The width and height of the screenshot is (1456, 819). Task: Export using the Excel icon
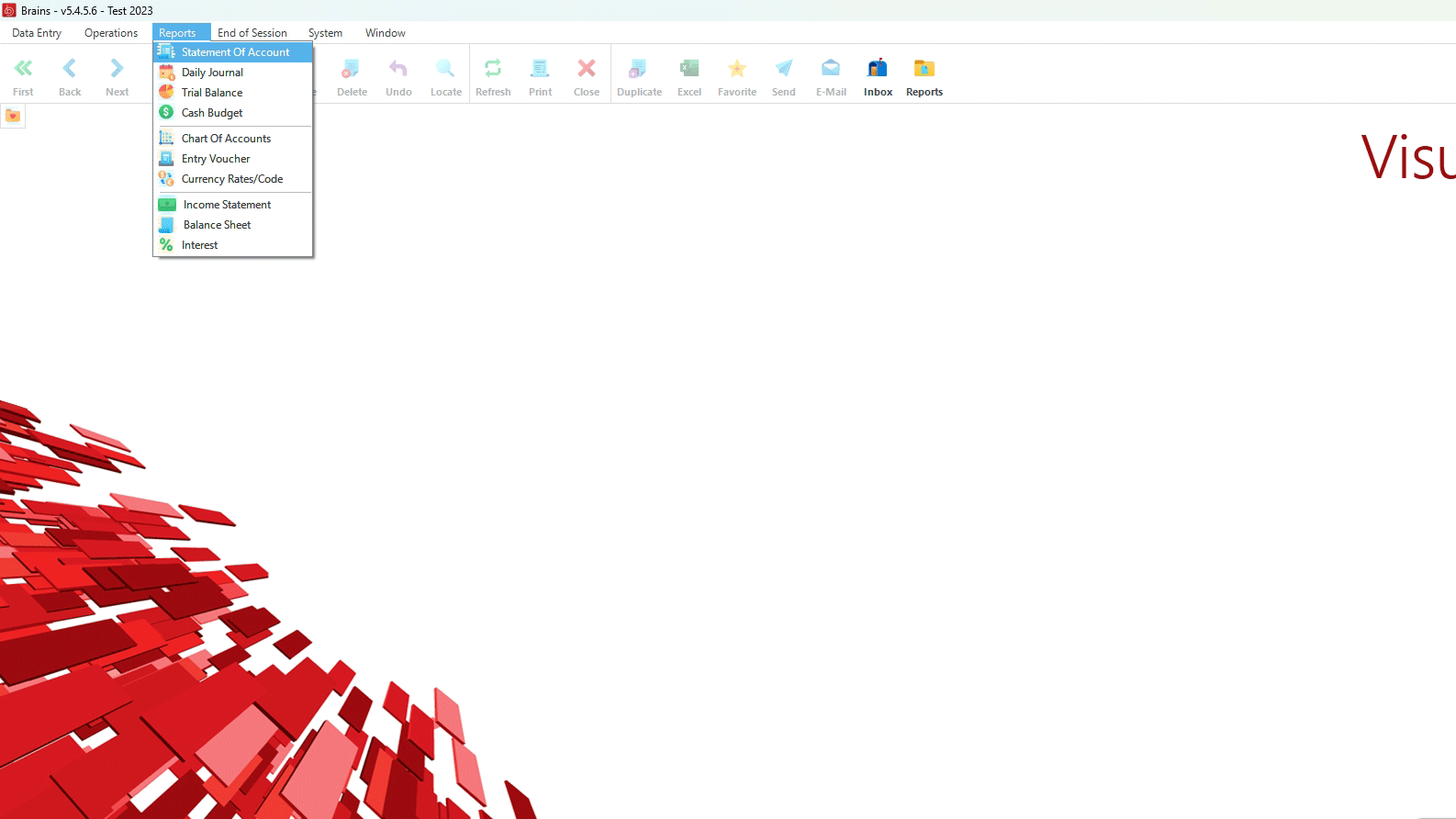coord(689,68)
